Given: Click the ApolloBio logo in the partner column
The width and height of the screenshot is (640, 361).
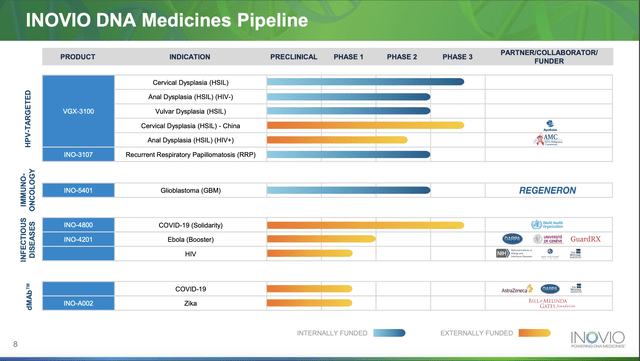Looking at the screenshot, I should 550,126.
